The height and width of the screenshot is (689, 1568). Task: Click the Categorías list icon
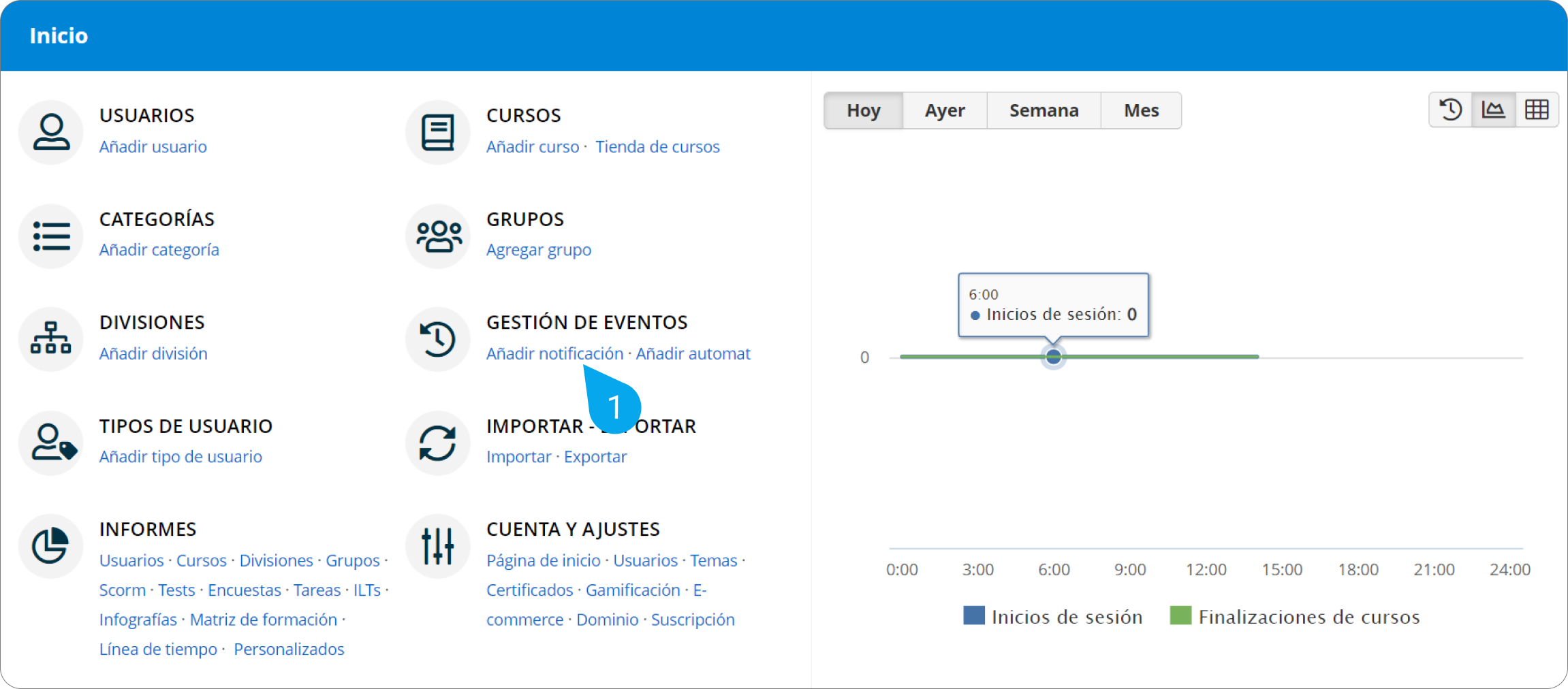click(51, 236)
